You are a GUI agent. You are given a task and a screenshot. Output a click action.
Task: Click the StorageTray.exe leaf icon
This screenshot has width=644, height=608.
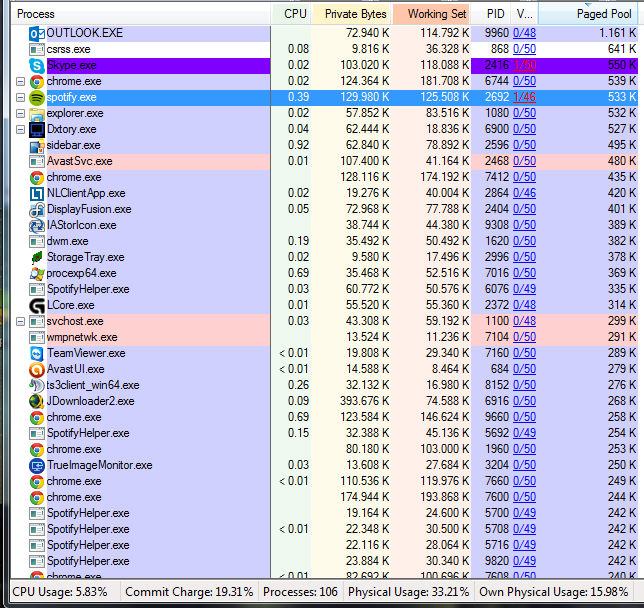(37, 258)
